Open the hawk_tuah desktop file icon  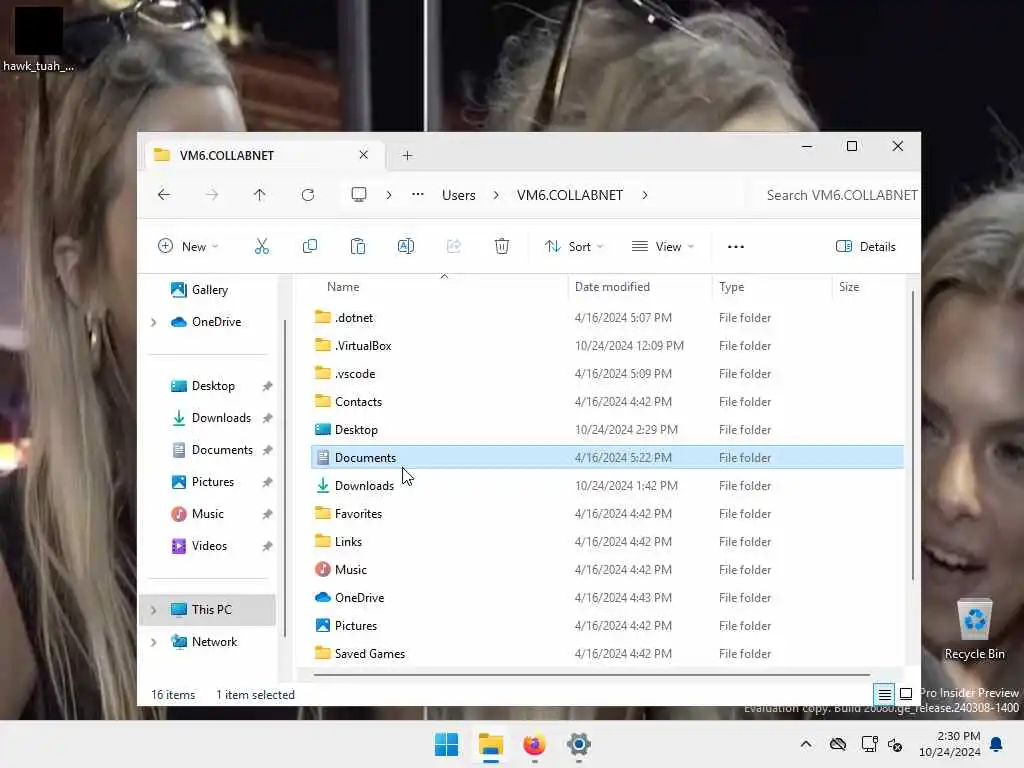click(39, 38)
